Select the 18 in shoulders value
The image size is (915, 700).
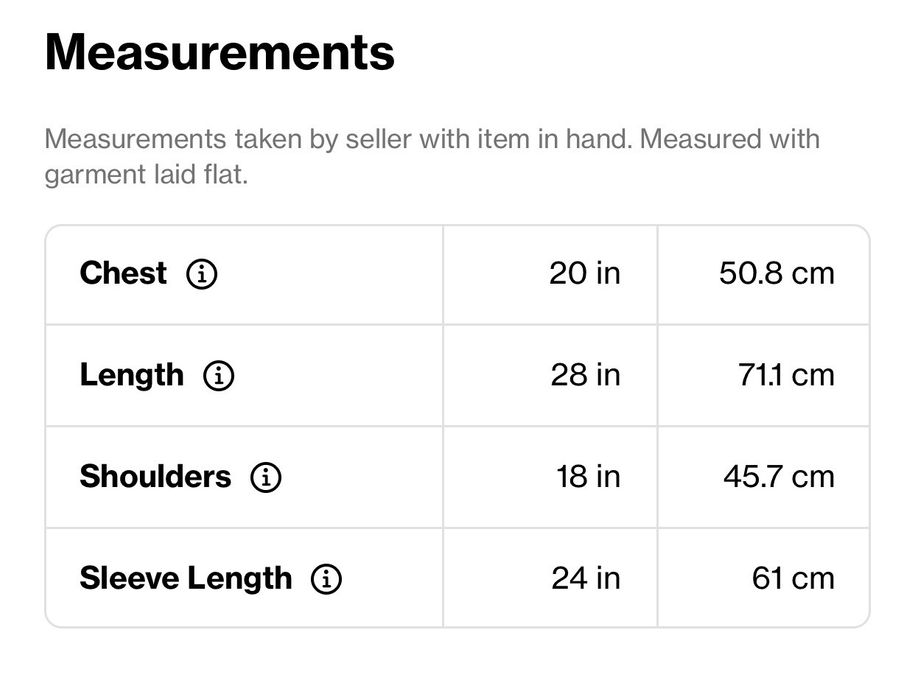588,477
